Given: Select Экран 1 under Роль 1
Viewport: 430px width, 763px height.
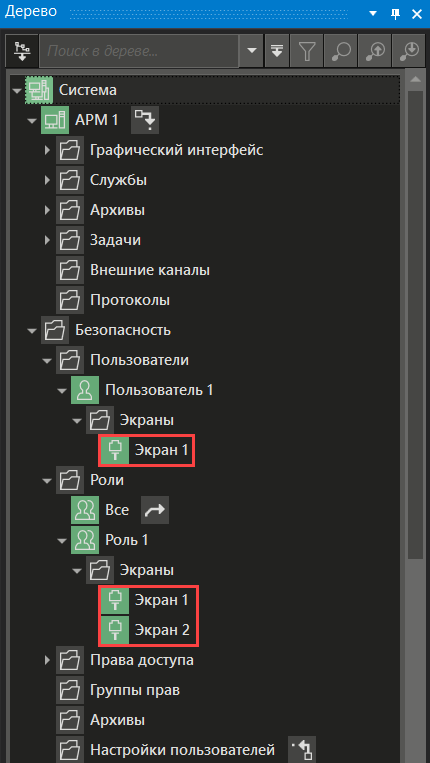Looking at the screenshot, I should point(161,600).
